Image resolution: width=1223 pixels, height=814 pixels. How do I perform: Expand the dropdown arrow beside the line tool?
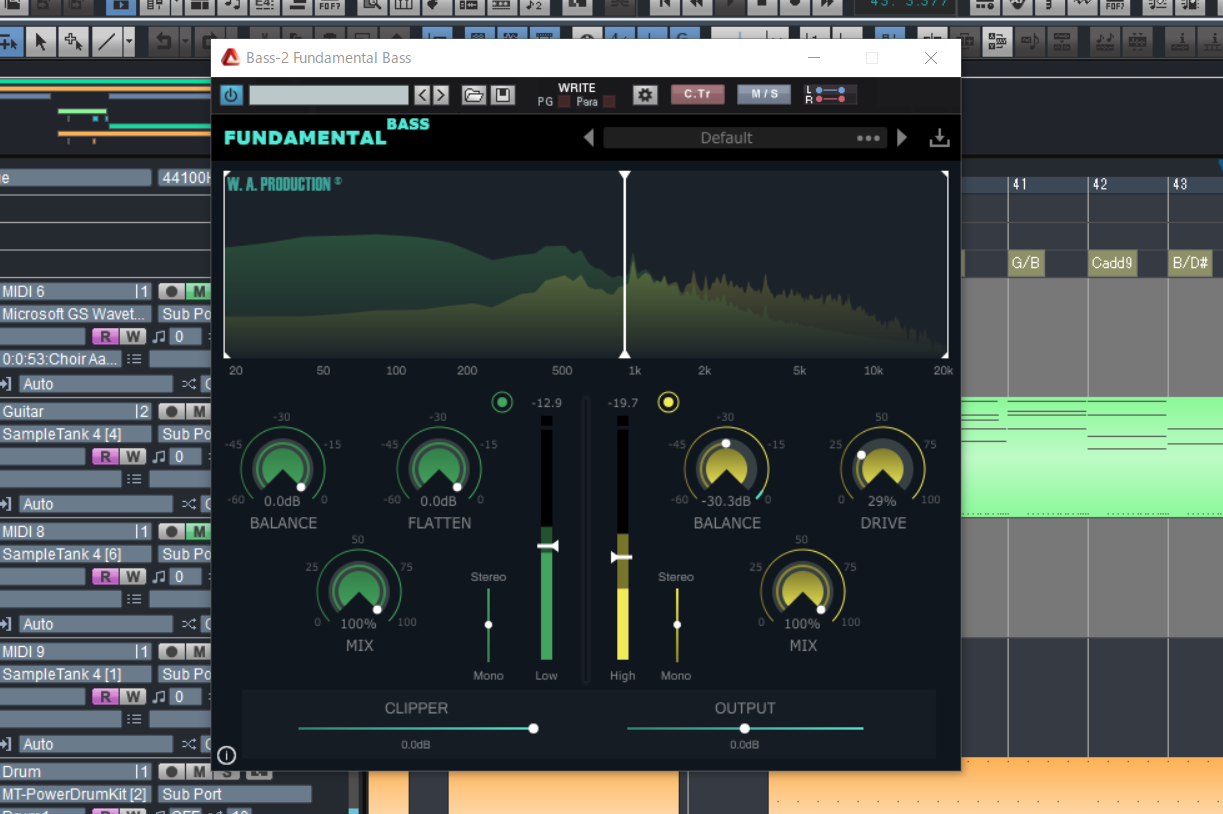pos(130,42)
